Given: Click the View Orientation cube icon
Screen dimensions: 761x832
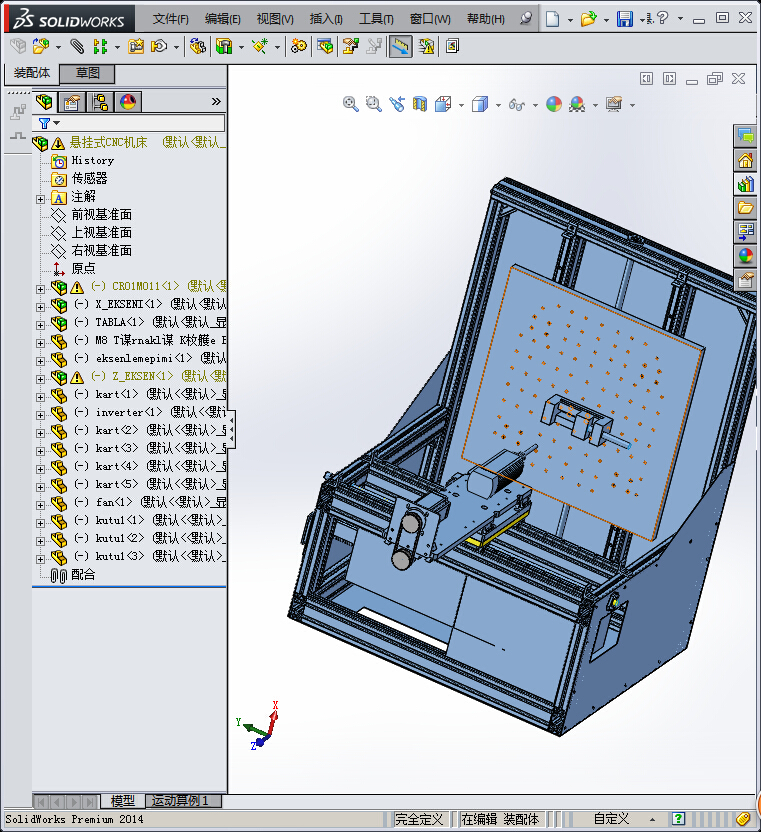Looking at the screenshot, I should pos(443,104).
